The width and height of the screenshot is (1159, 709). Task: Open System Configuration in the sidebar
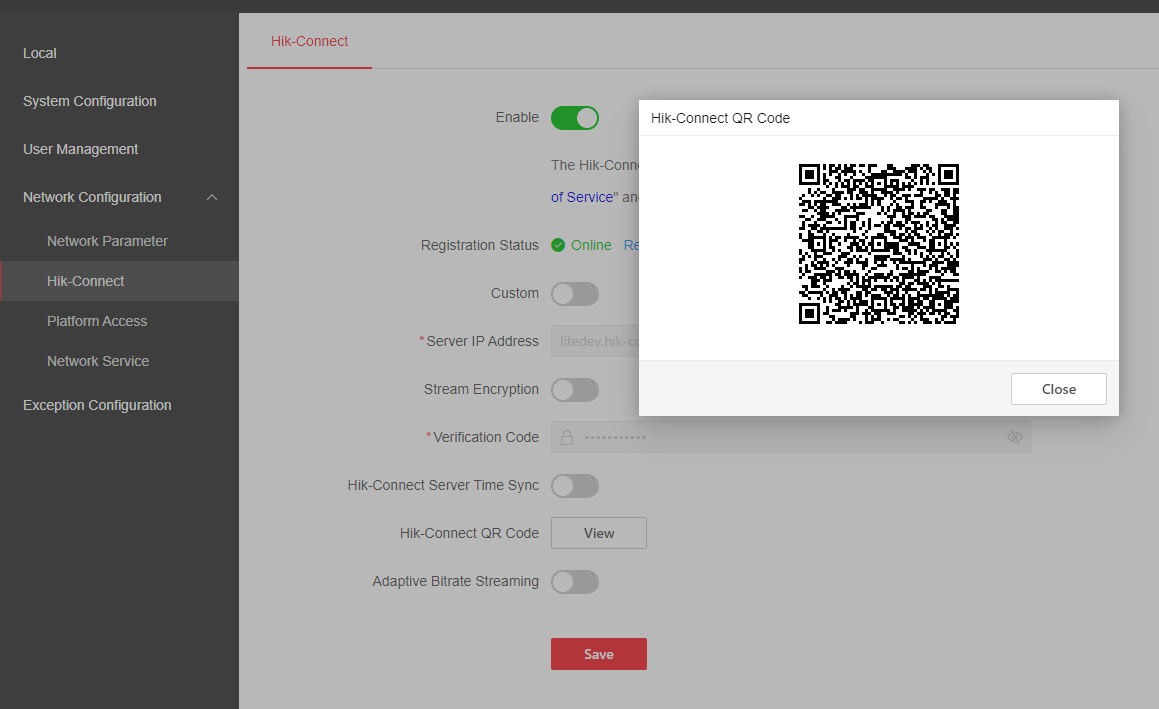[x=90, y=101]
